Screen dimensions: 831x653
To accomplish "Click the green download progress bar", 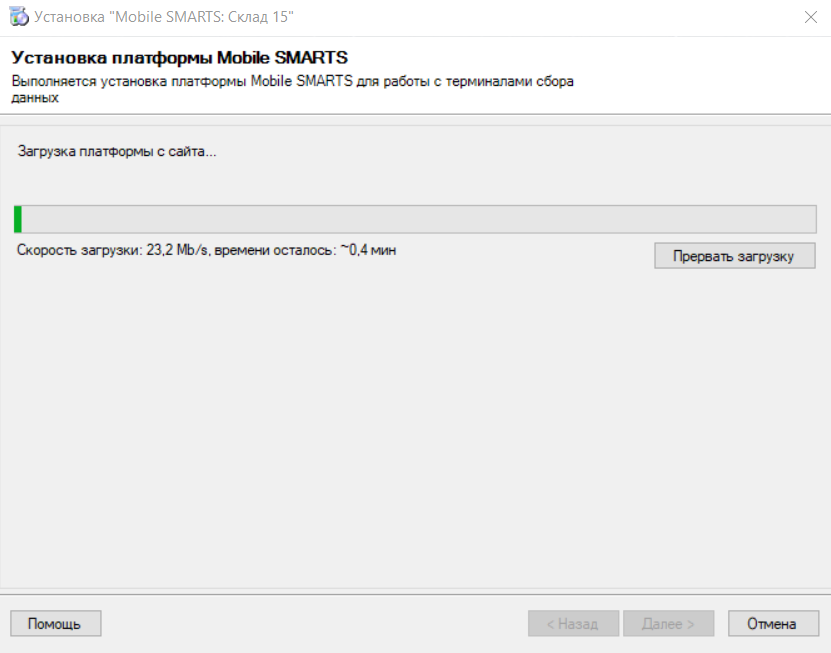I will click(x=415, y=219).
